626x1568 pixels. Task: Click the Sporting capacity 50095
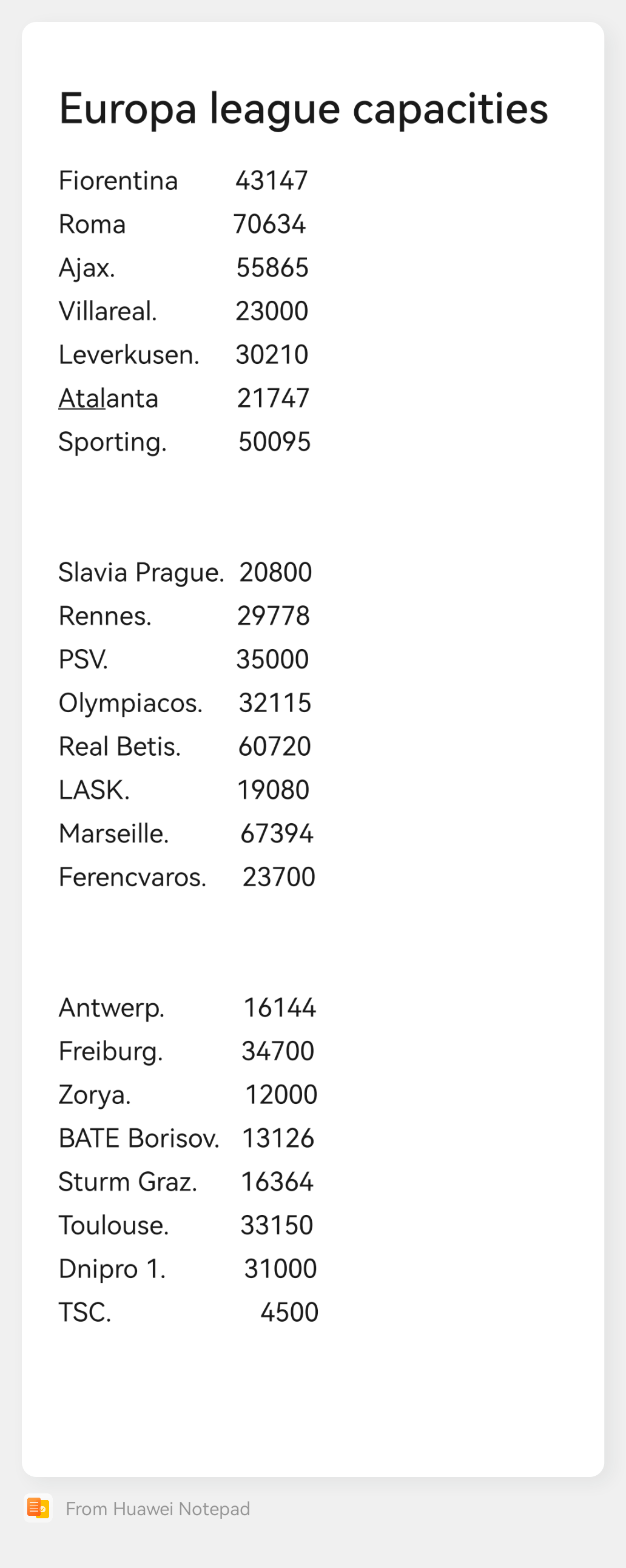pos(274,442)
